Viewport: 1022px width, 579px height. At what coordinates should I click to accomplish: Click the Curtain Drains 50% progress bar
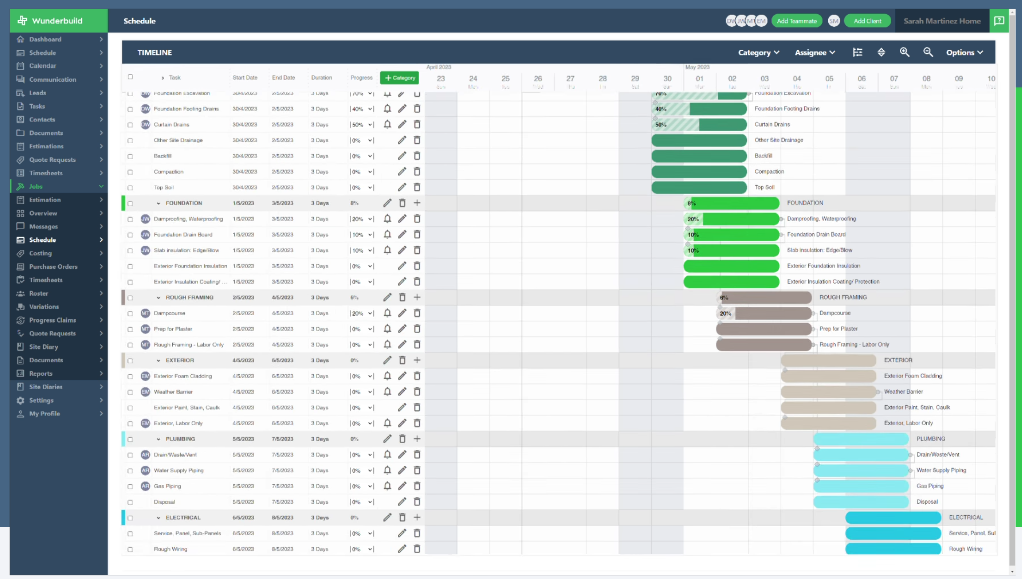click(x=699, y=125)
